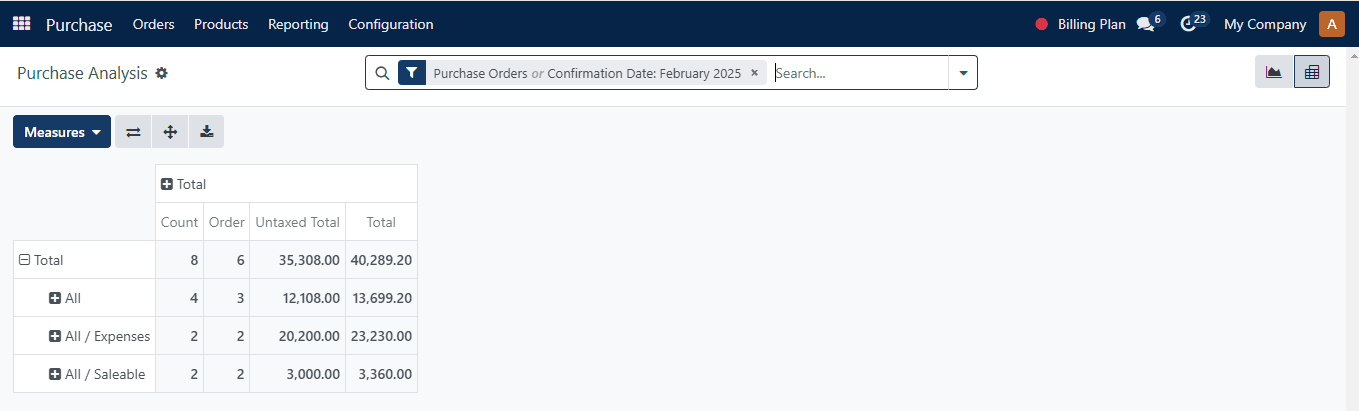Click the 13,699.20 cell in All row
Image resolution: width=1359 pixels, height=411 pixels.
click(381, 298)
